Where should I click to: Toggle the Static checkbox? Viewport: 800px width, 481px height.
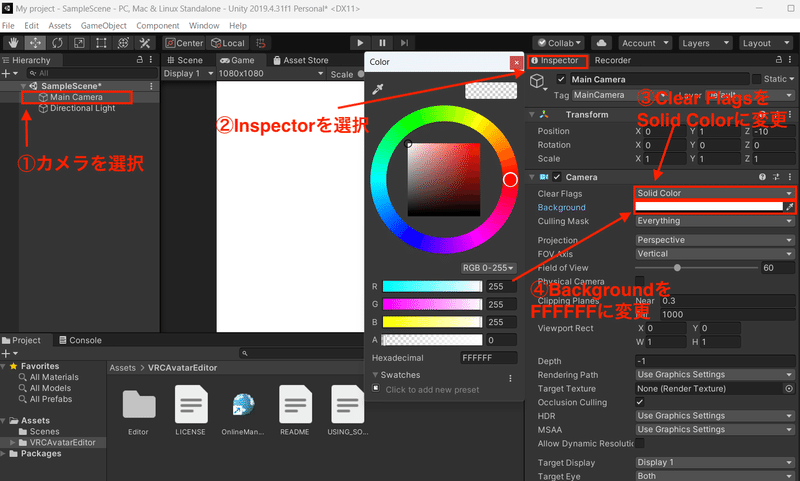(757, 79)
